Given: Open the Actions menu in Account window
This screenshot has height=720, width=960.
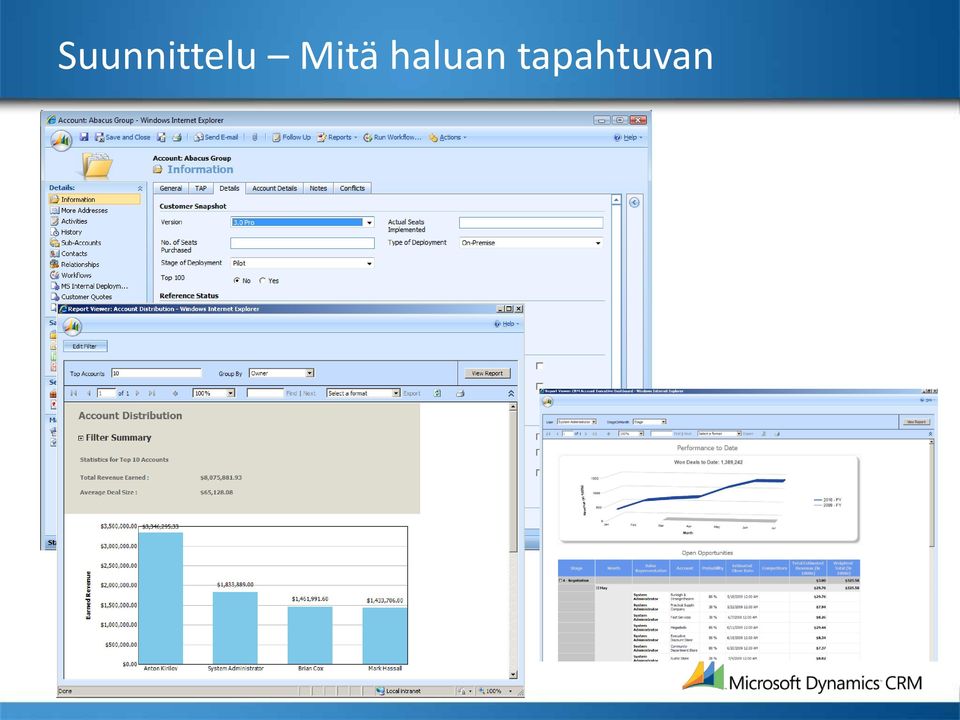Looking at the screenshot, I should [x=448, y=137].
